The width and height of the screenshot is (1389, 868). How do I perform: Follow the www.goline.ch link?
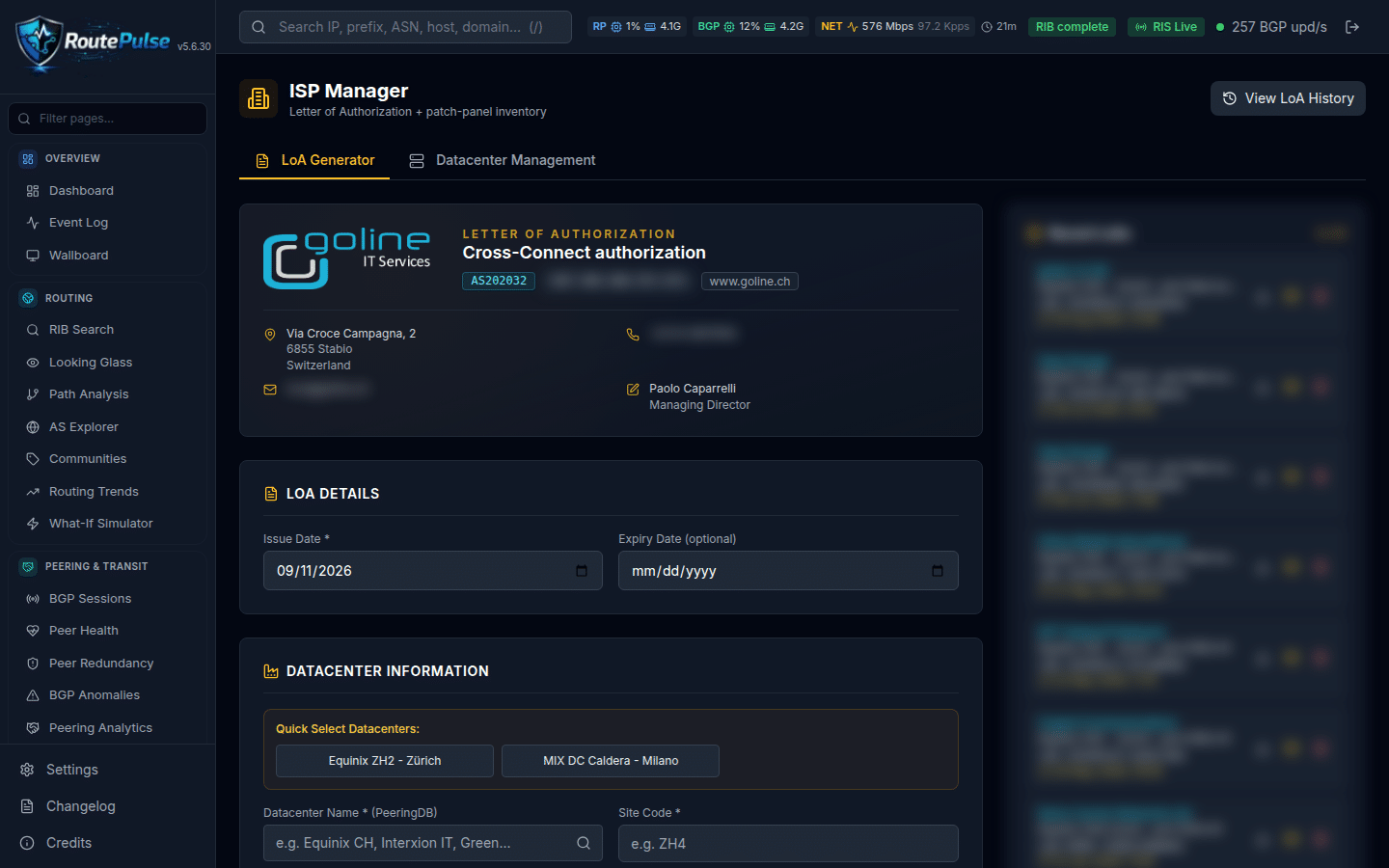click(x=749, y=282)
